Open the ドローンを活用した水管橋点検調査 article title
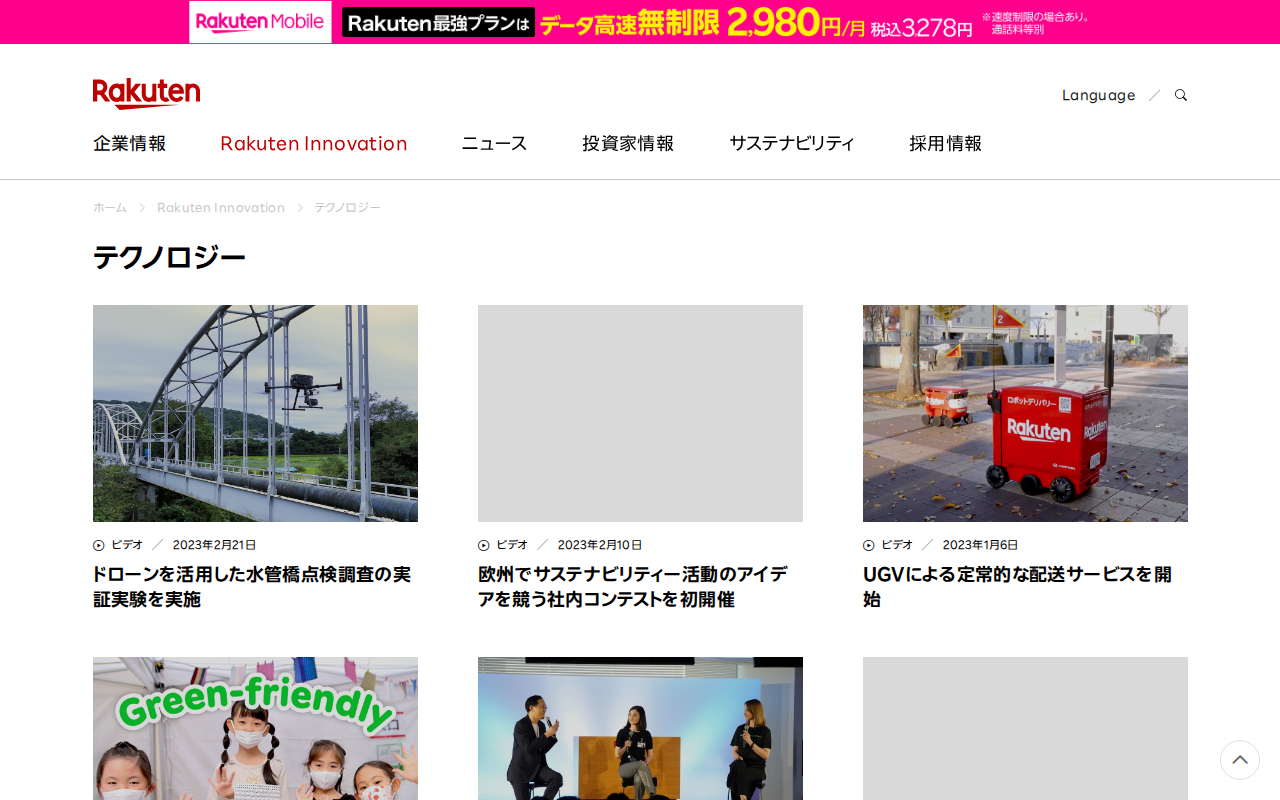This screenshot has width=1280, height=800. pyautogui.click(x=252, y=587)
